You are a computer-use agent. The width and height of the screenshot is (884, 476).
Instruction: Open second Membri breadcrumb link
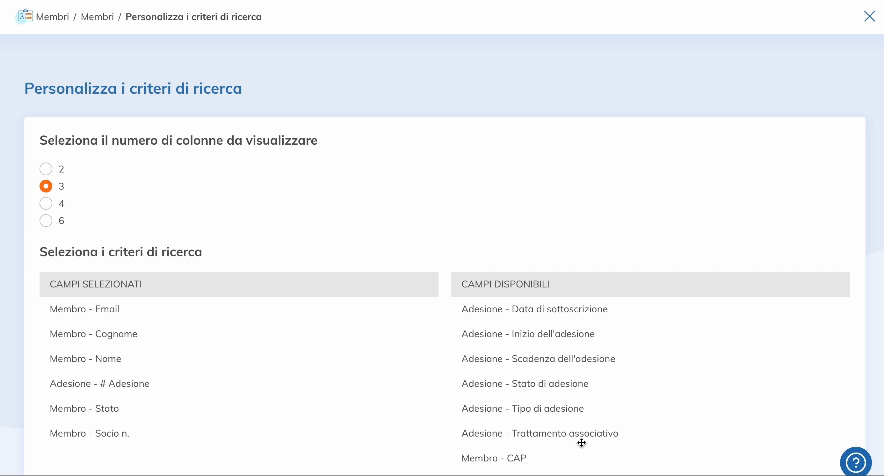97,17
